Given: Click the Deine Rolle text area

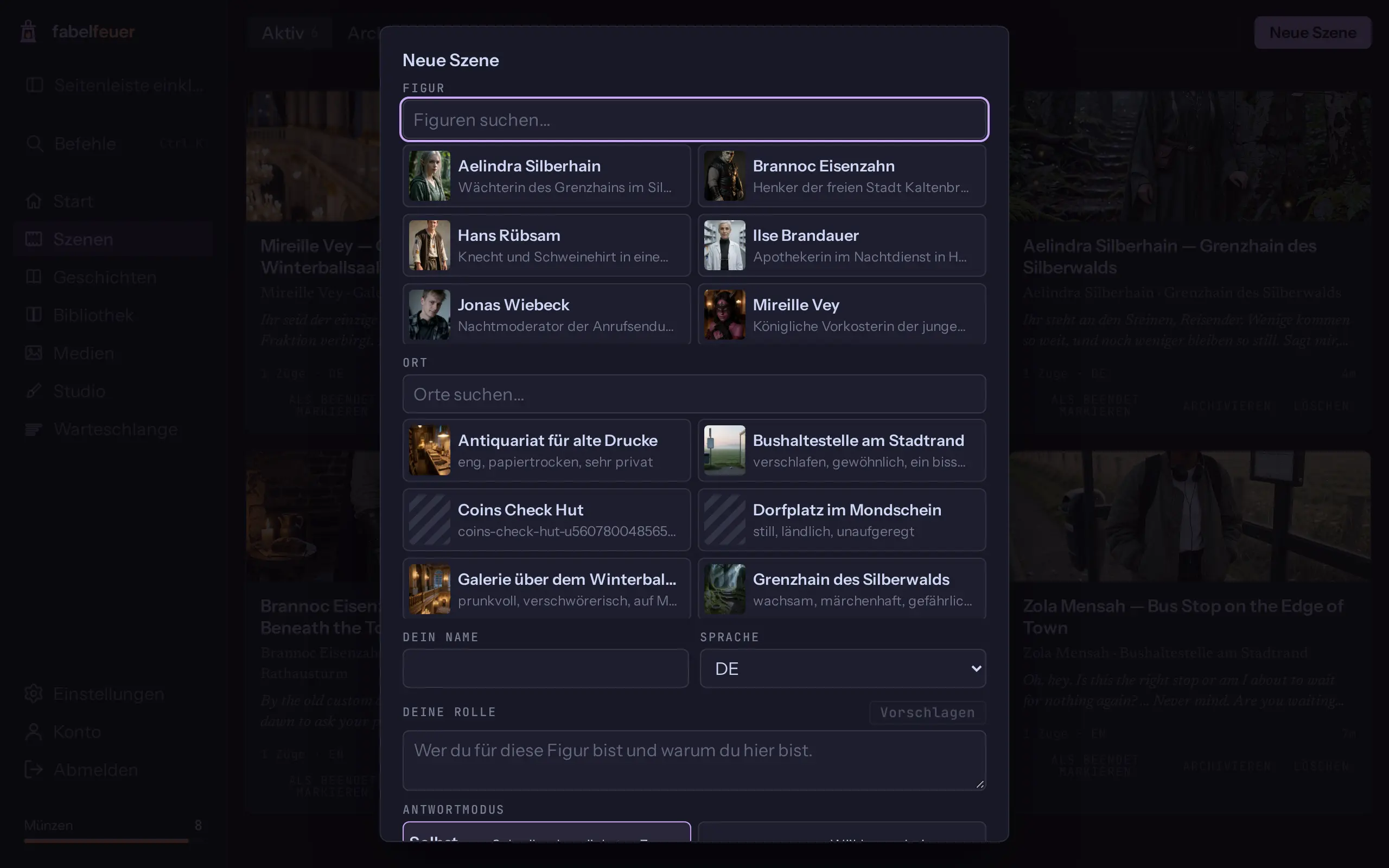Looking at the screenshot, I should coord(694,760).
